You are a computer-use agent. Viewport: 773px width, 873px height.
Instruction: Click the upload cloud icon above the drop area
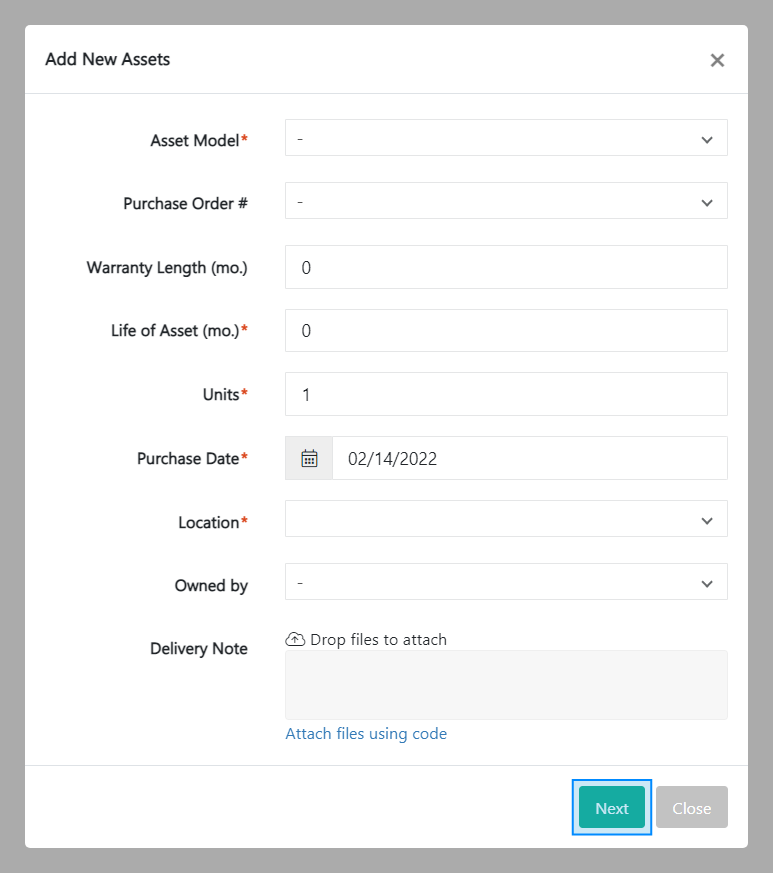click(295, 638)
